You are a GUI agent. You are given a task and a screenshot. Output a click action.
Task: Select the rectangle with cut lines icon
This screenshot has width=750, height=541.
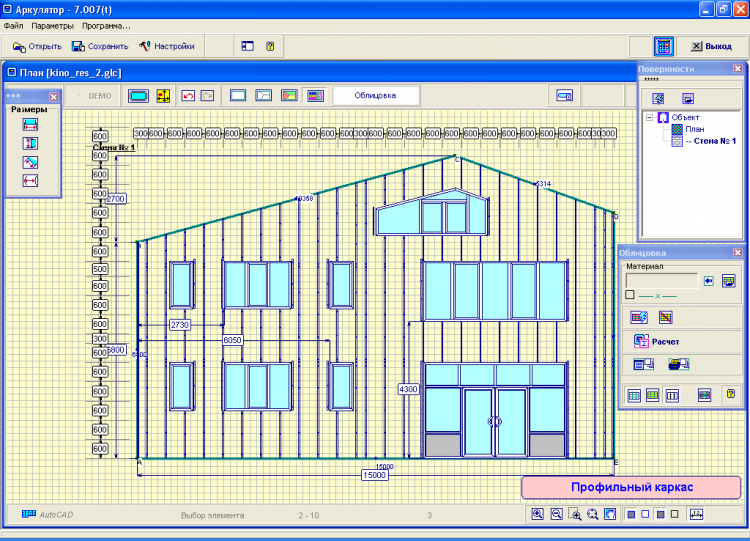pyautogui.click(x=264, y=95)
